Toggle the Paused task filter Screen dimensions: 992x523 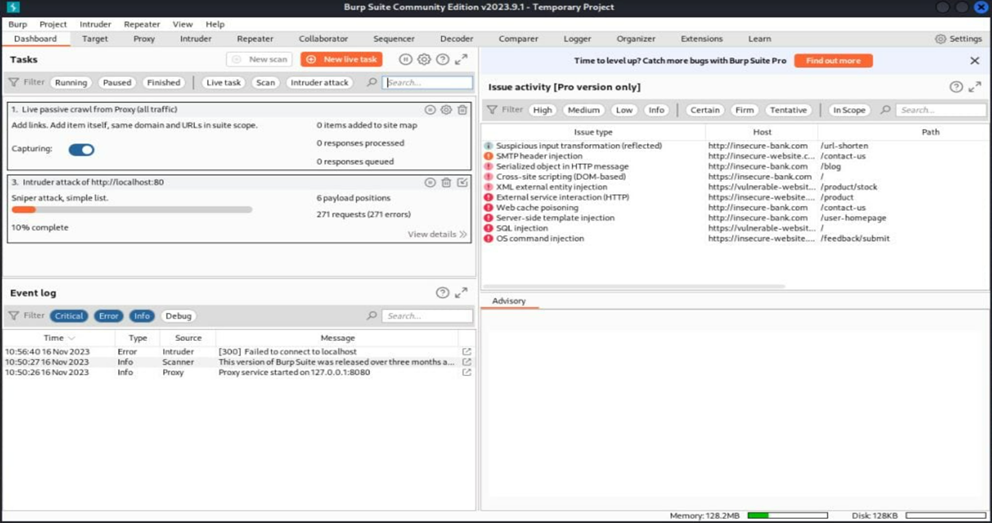click(117, 82)
